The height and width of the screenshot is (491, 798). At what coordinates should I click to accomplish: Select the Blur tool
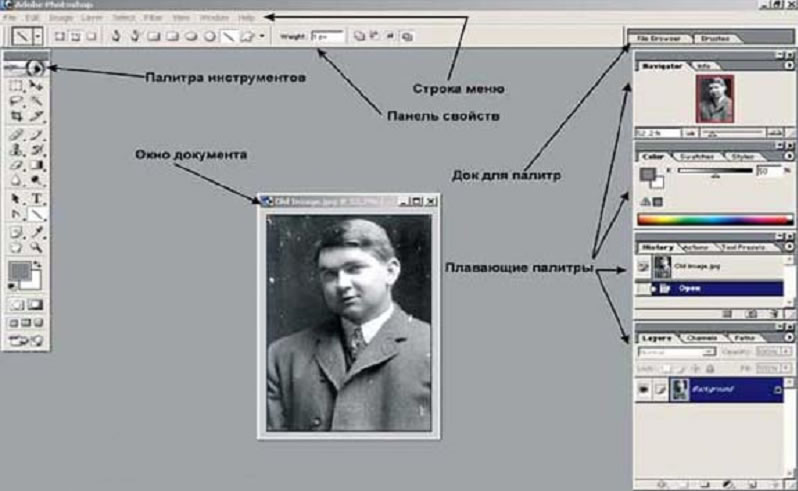[16, 180]
